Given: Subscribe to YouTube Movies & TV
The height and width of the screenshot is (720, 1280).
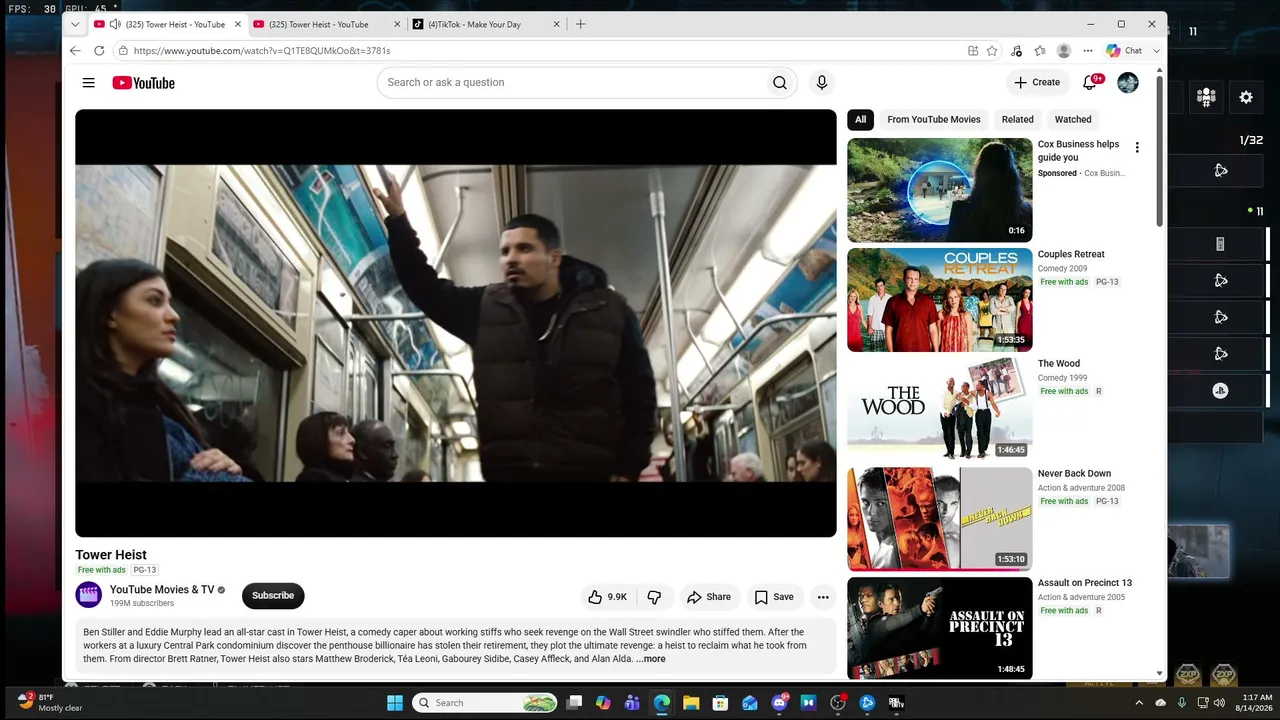Looking at the screenshot, I should pos(273,596).
